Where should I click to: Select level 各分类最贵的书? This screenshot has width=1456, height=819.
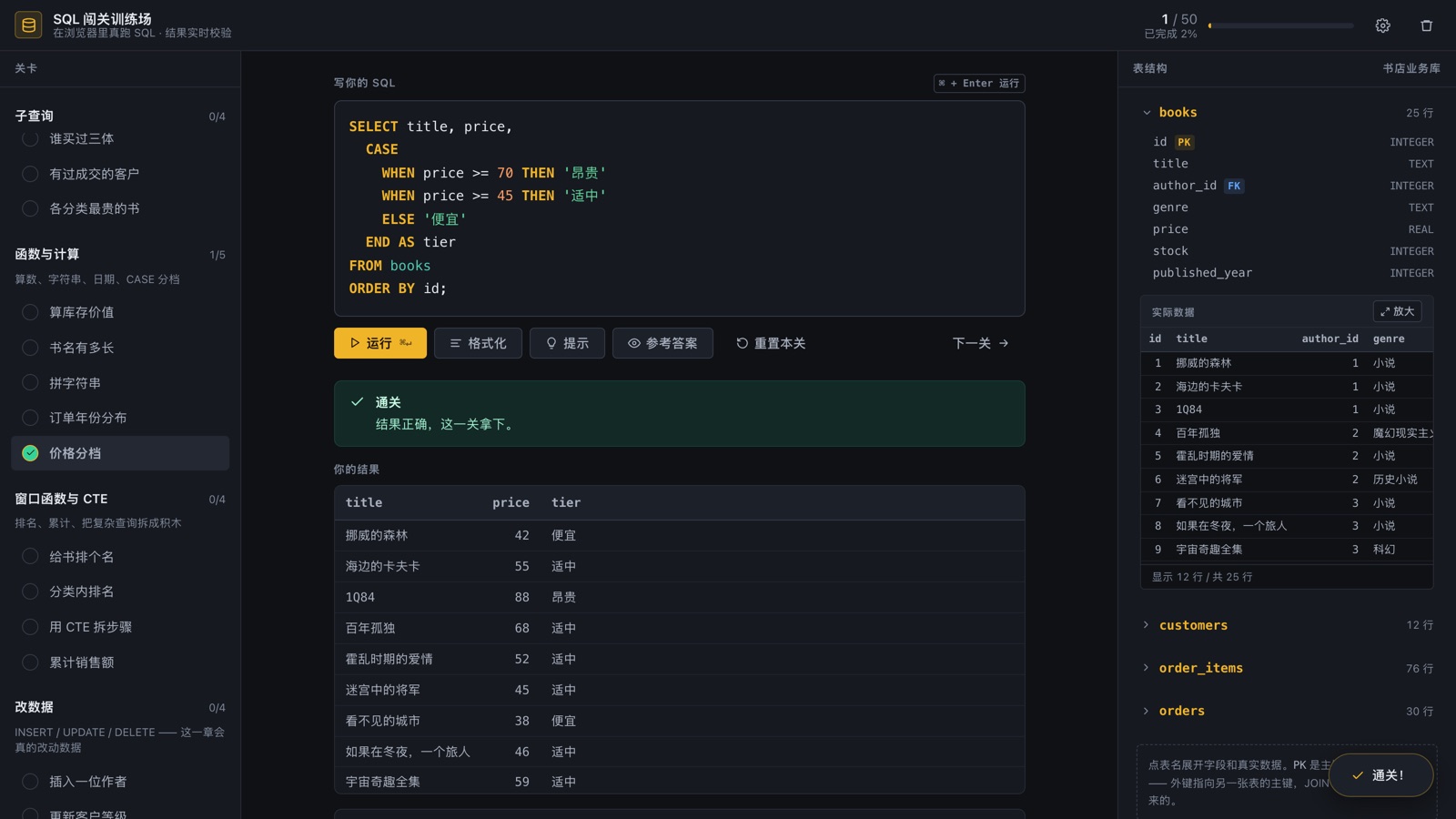(x=120, y=208)
